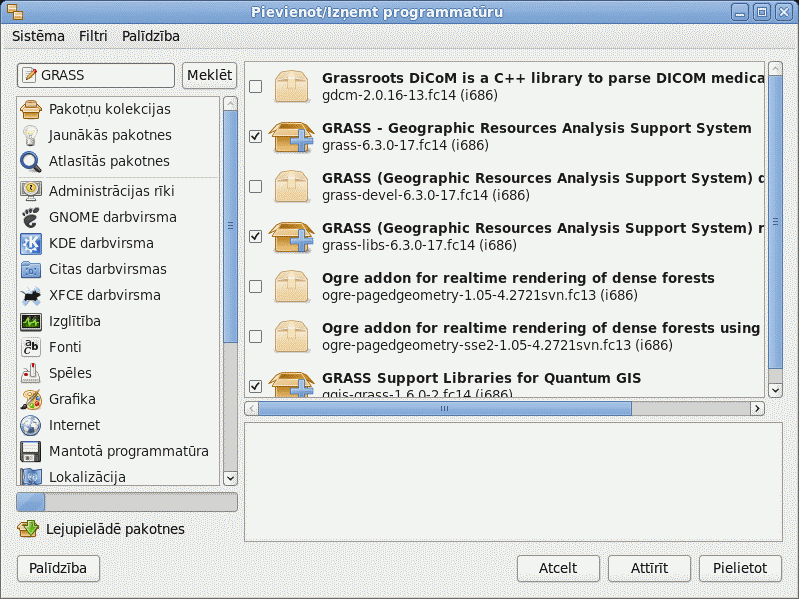This screenshot has width=799, height=599.
Task: Uncheck GRASS Support Libraries for Quantum GIS
Action: [255, 386]
